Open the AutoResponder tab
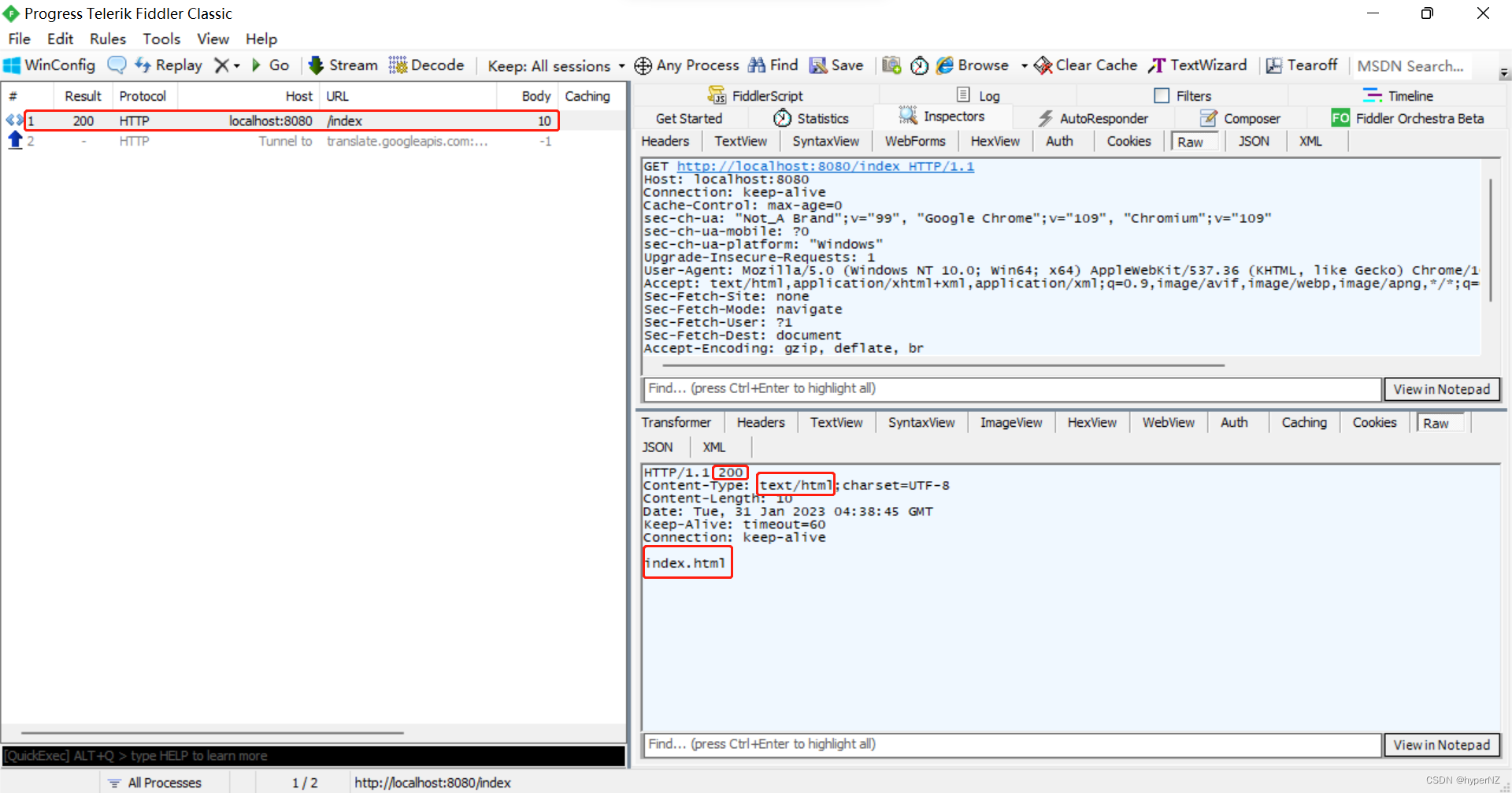Screen dimensions: 1512x793 coord(1093,118)
